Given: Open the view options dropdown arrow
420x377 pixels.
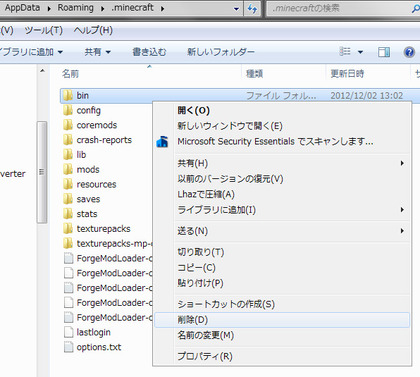Looking at the screenshot, I should coord(360,52).
